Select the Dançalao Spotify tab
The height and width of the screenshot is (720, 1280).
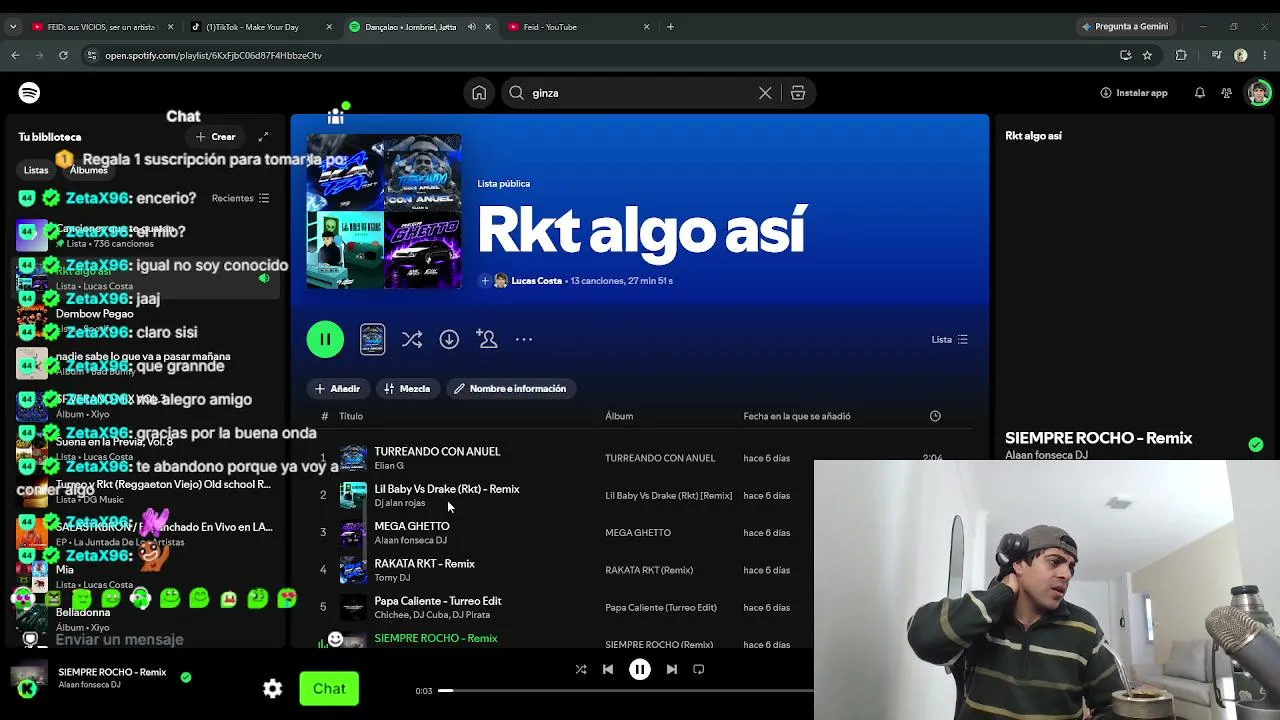420,27
